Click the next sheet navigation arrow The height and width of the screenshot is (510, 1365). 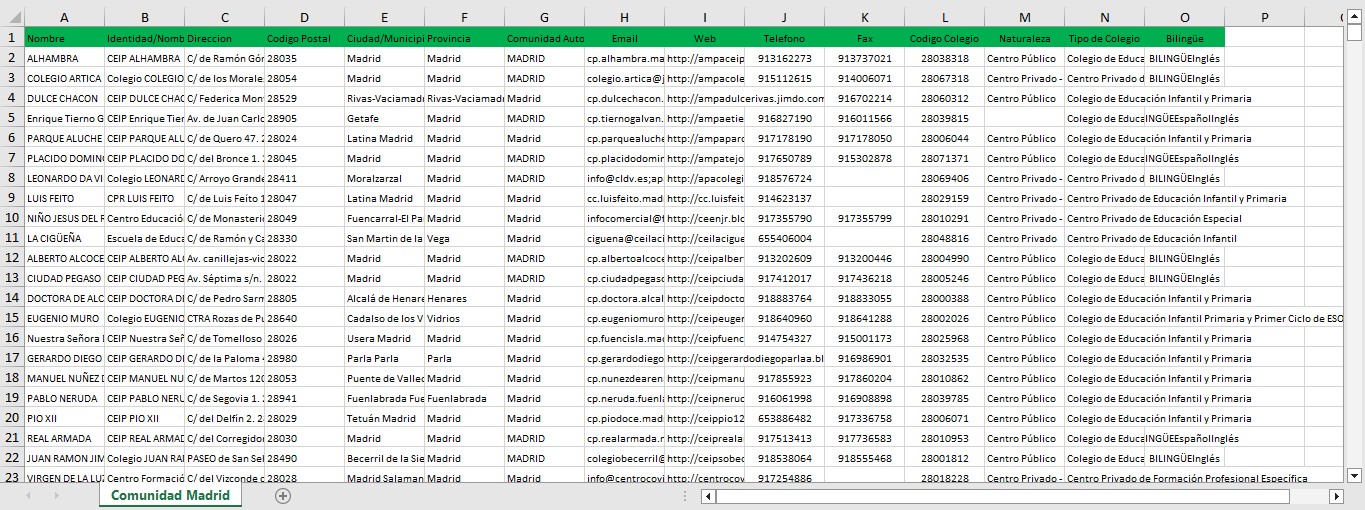point(55,496)
